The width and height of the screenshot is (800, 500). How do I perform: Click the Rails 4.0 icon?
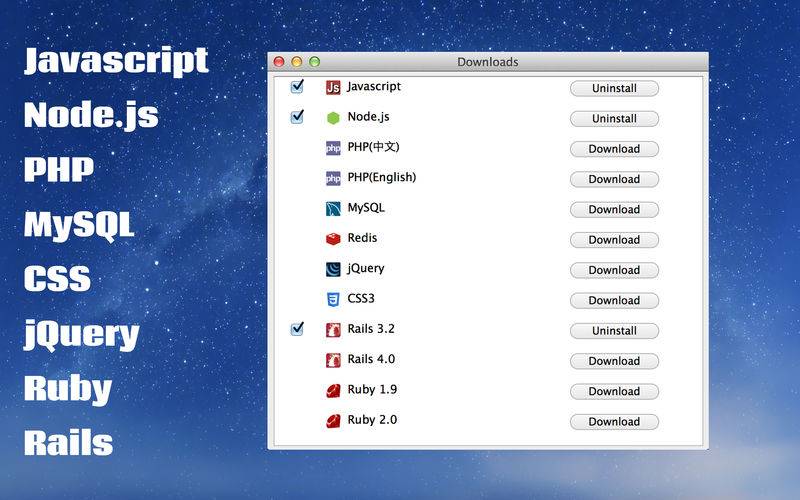pyautogui.click(x=333, y=360)
